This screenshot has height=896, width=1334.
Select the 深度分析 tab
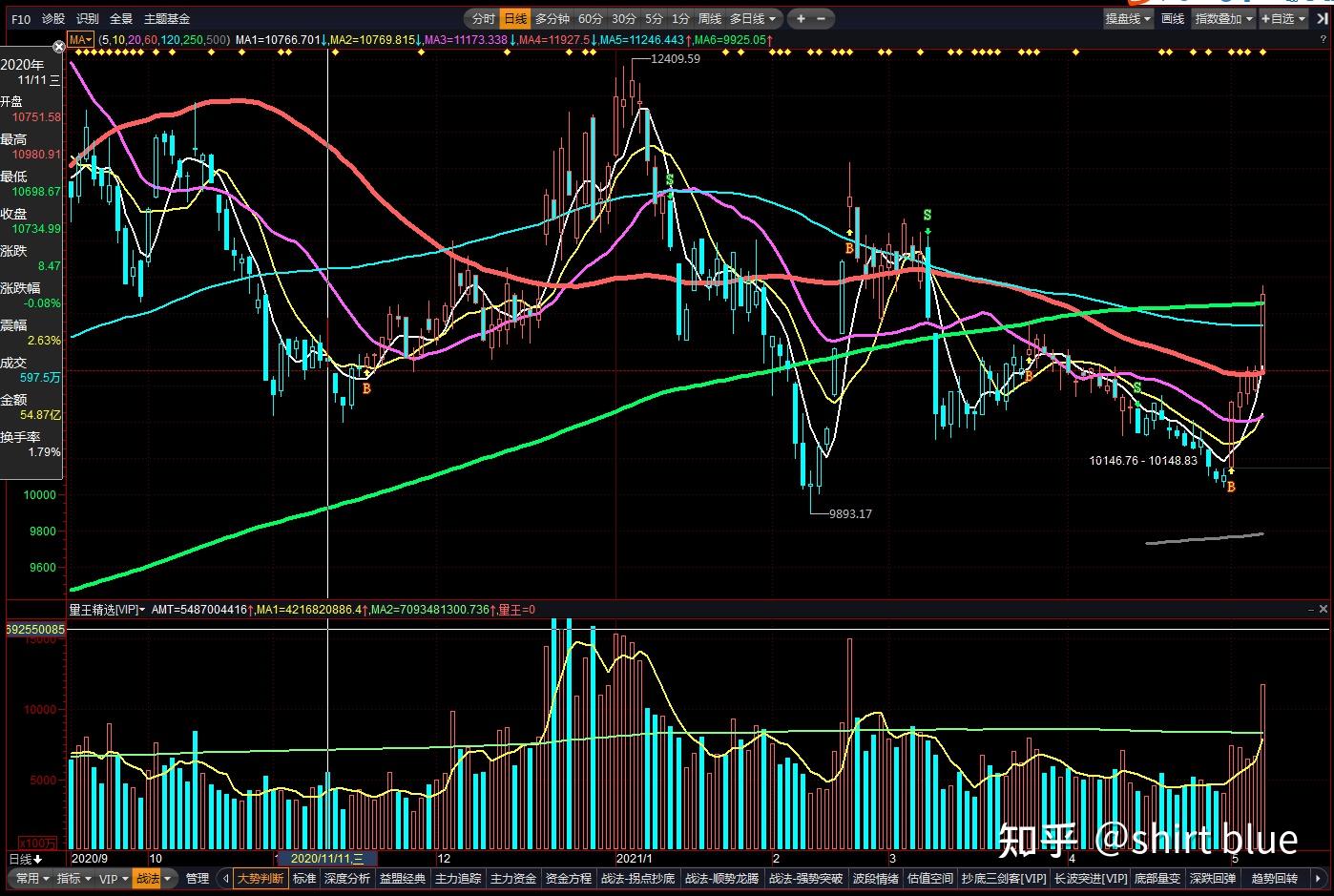347,879
